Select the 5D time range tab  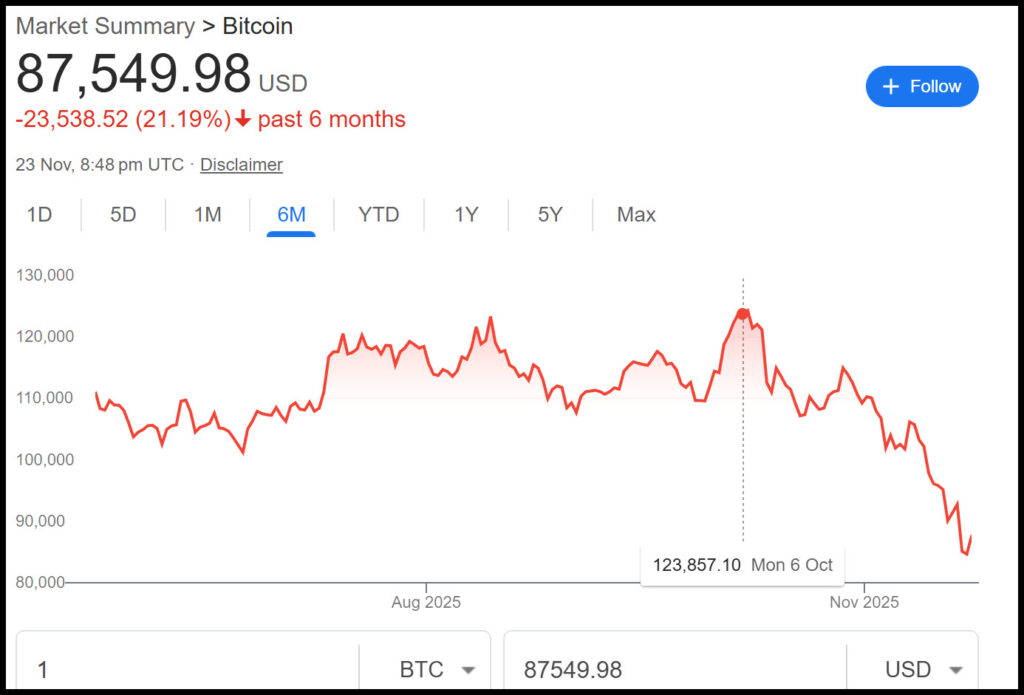[x=123, y=214]
